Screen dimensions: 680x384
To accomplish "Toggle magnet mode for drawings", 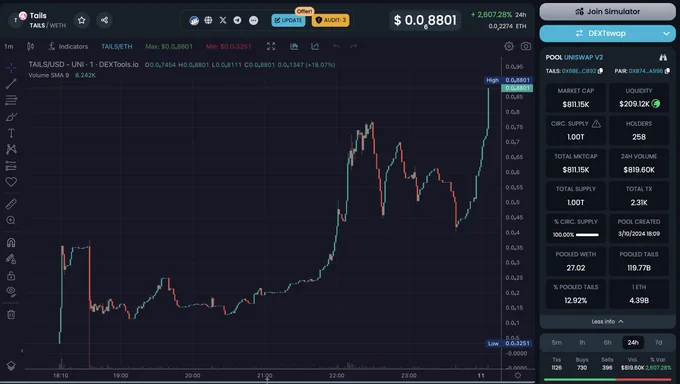I will pyautogui.click(x=11, y=243).
